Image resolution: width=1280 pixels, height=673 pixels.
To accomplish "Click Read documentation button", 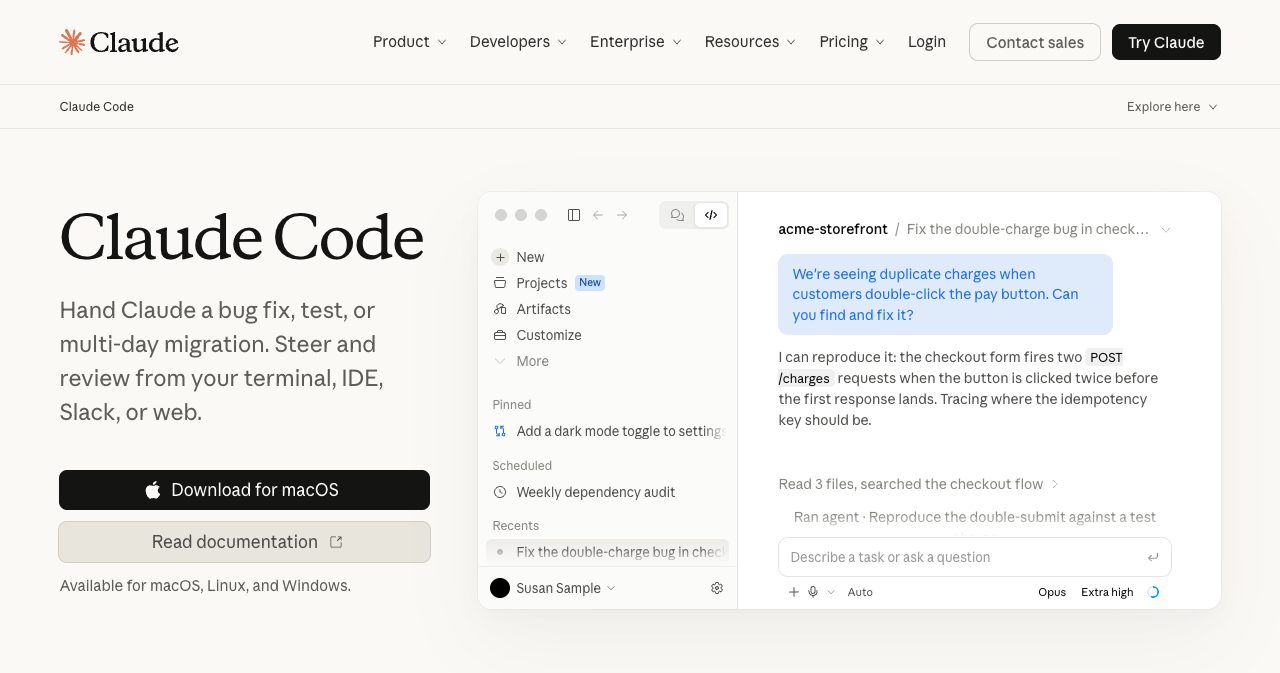I will pyautogui.click(x=244, y=542).
